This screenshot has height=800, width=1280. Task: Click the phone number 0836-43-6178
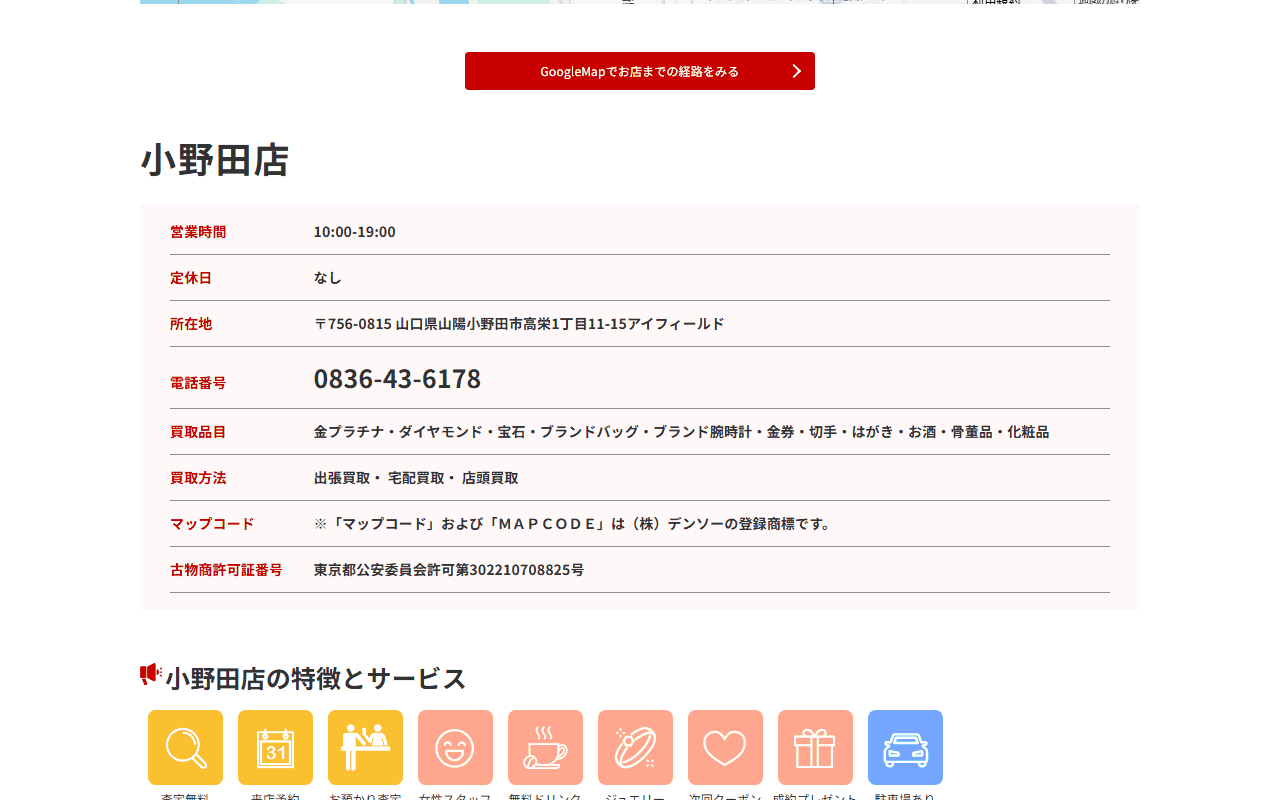pos(397,379)
